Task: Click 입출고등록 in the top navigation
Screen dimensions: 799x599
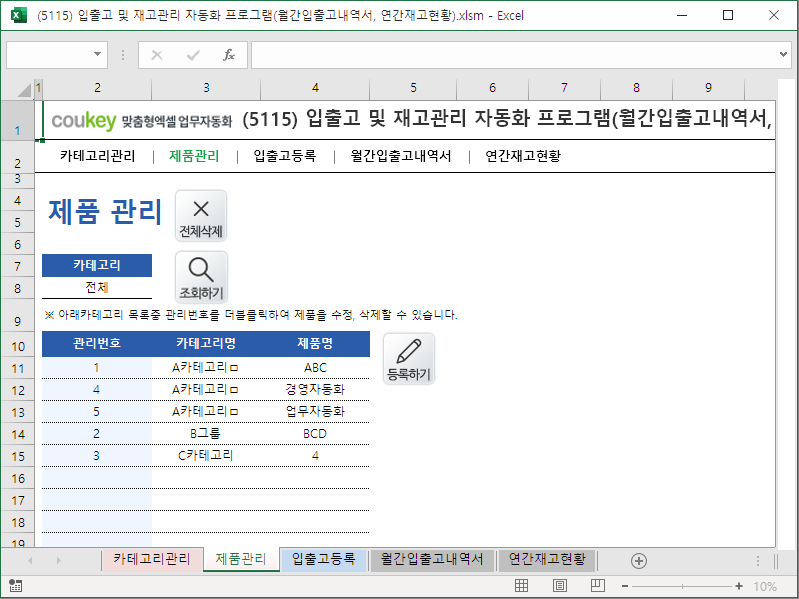Action: pyautogui.click(x=285, y=156)
